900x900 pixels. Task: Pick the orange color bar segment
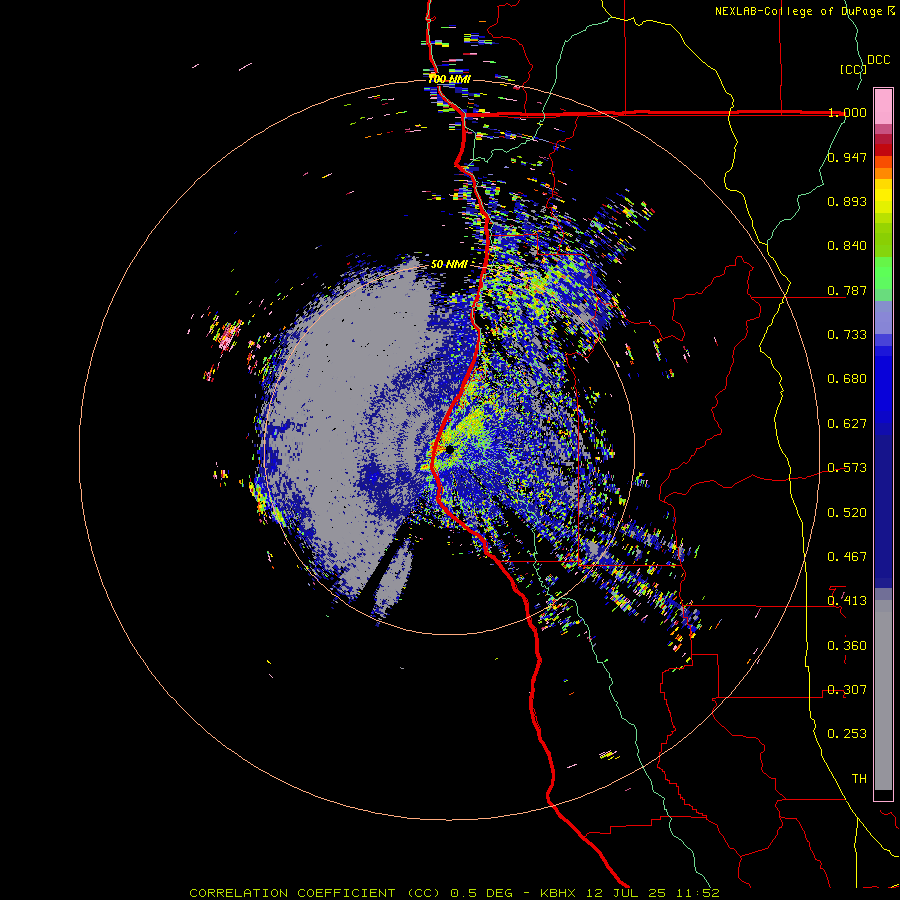click(883, 173)
